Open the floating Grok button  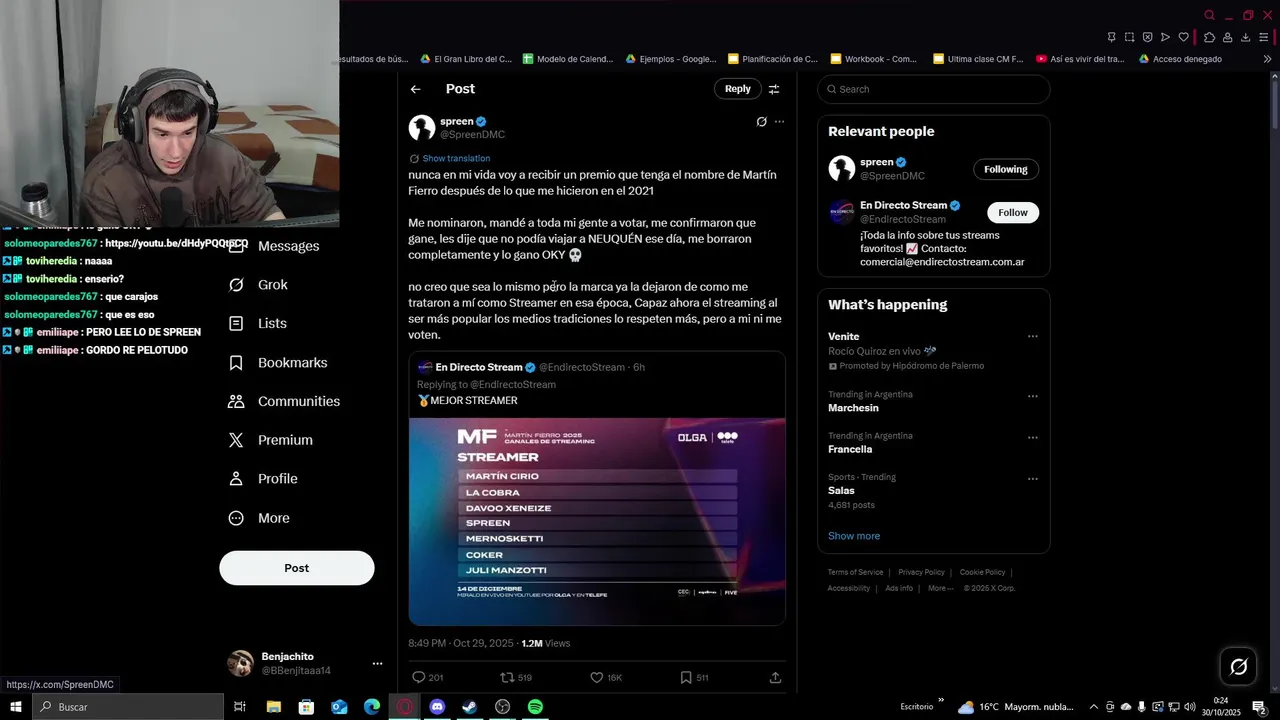tap(1238, 666)
